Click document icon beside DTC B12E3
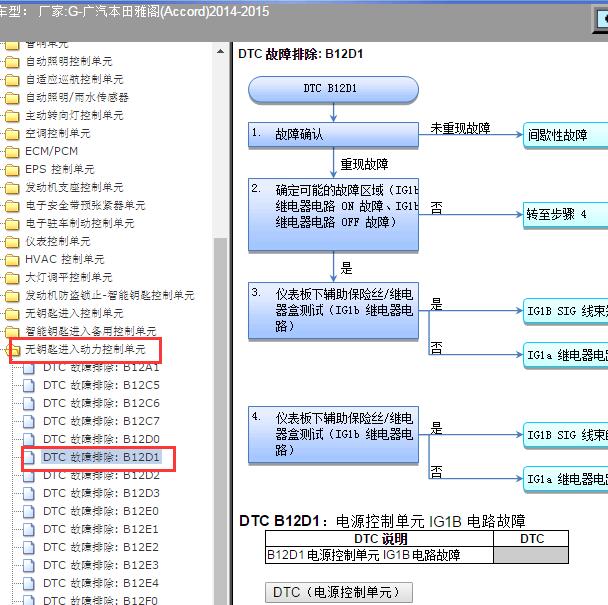The width and height of the screenshot is (608, 605). 29,565
